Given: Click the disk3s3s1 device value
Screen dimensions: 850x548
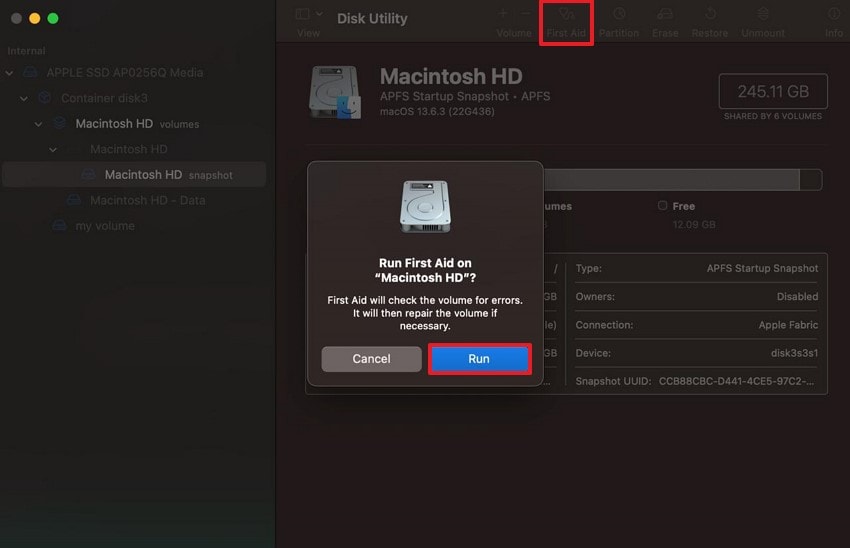Looking at the screenshot, I should click(794, 353).
